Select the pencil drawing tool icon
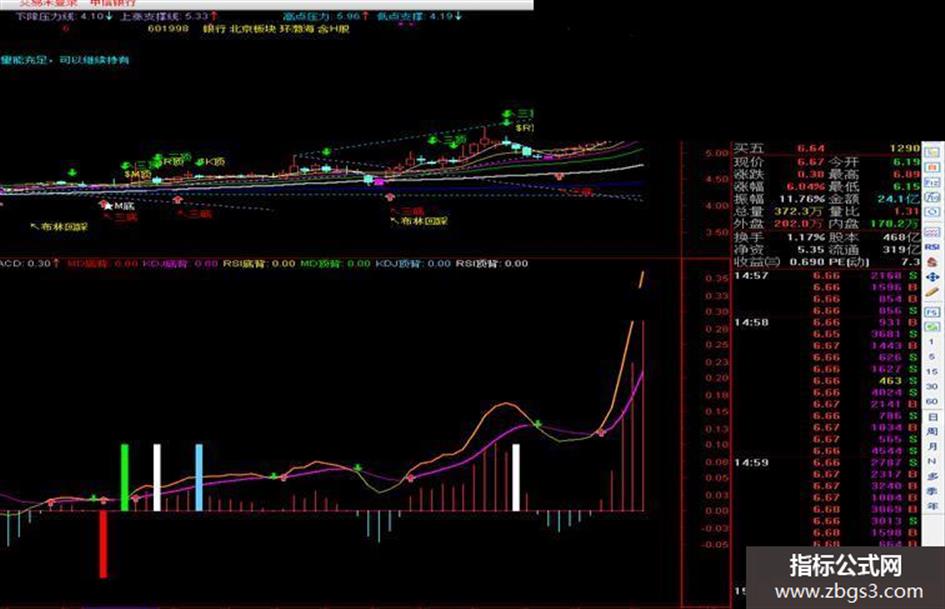Viewport: 945px width, 609px height. tap(932, 292)
